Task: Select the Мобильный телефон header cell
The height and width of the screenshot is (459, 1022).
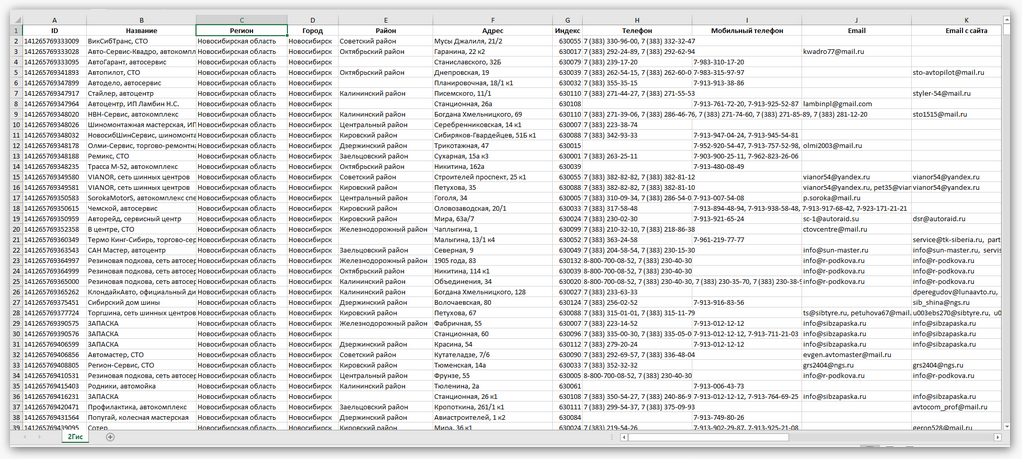Action: [746, 30]
